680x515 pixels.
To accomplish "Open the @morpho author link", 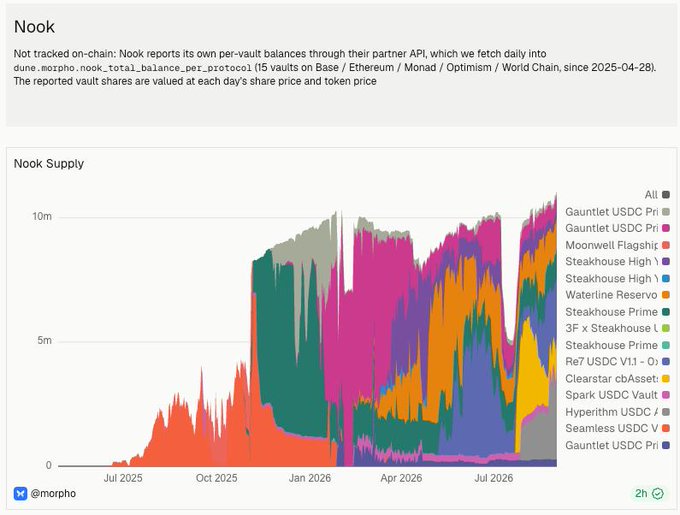I will (x=53, y=493).
